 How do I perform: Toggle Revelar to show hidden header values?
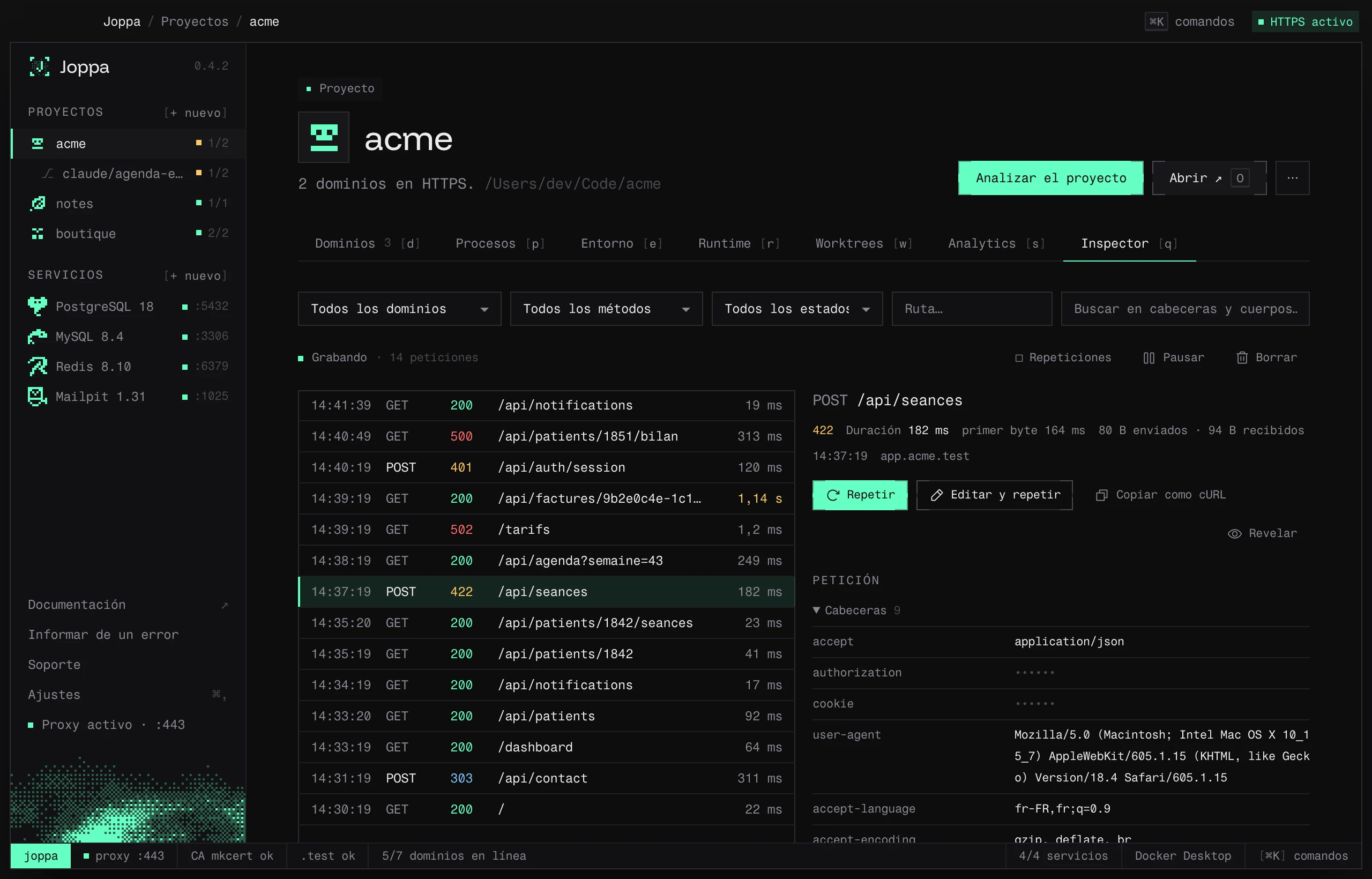pos(1262,534)
